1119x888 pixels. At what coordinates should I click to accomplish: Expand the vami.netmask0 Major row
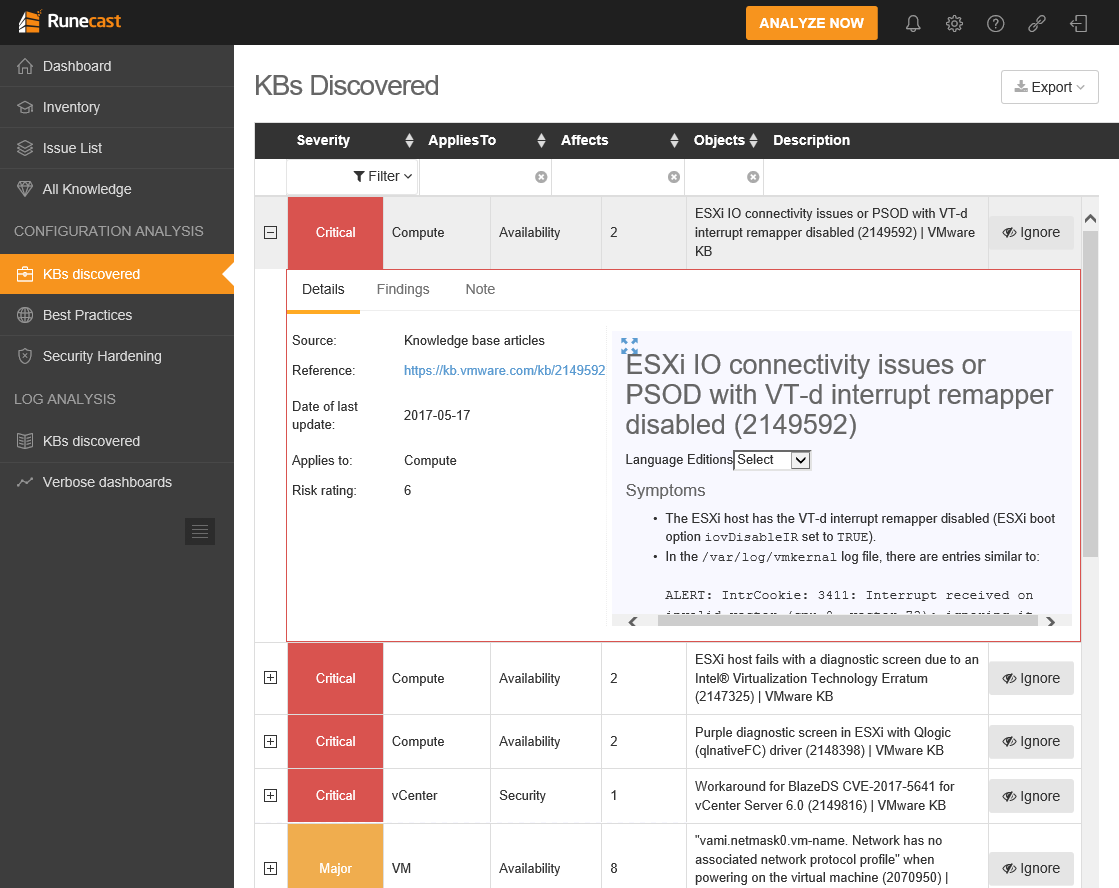pyautogui.click(x=270, y=869)
